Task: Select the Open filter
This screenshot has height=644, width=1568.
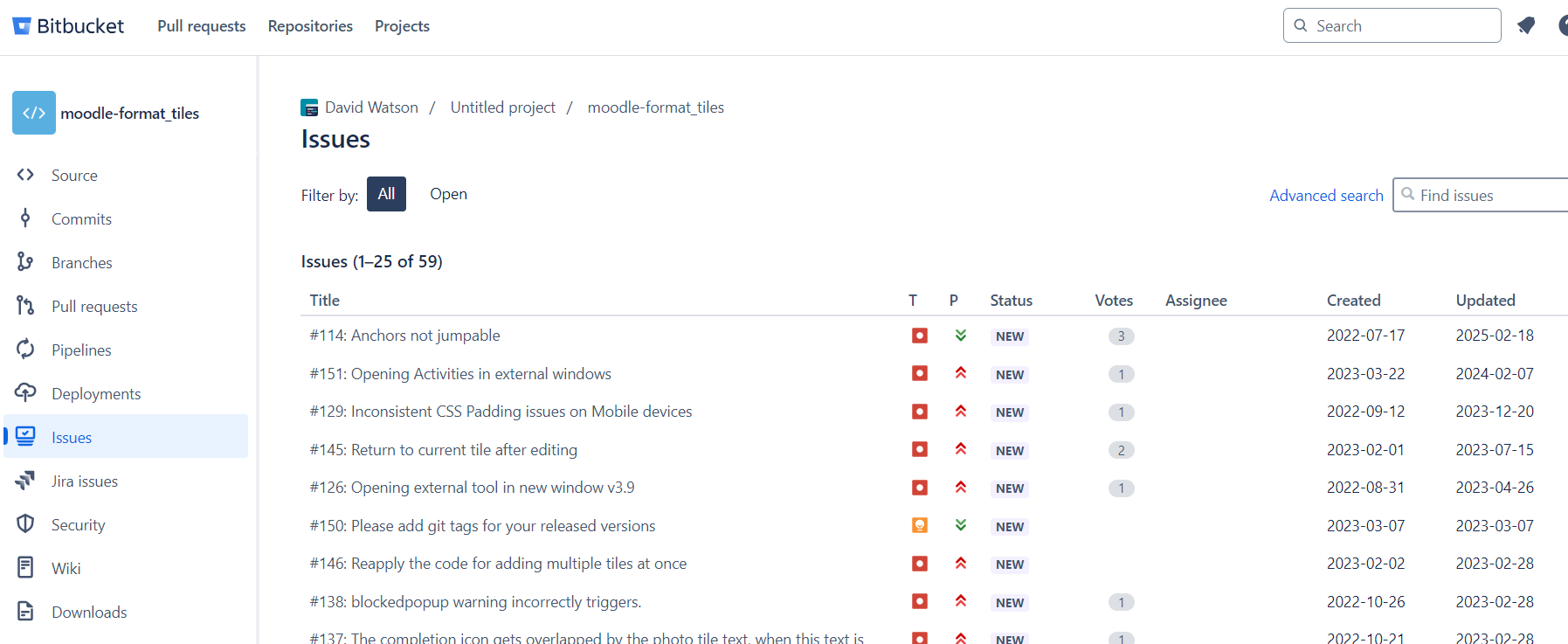Action: 448,194
